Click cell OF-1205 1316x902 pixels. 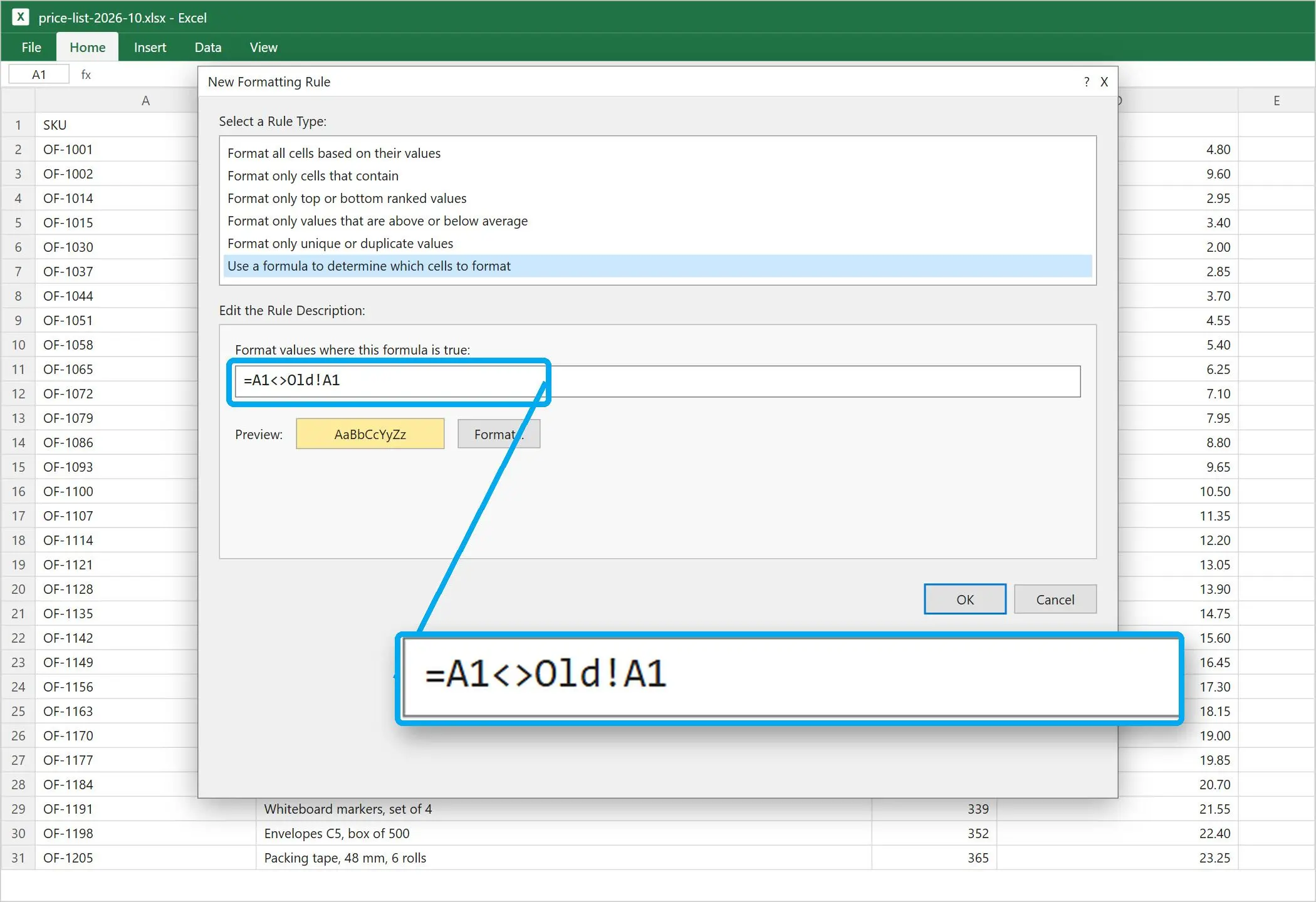(x=145, y=858)
